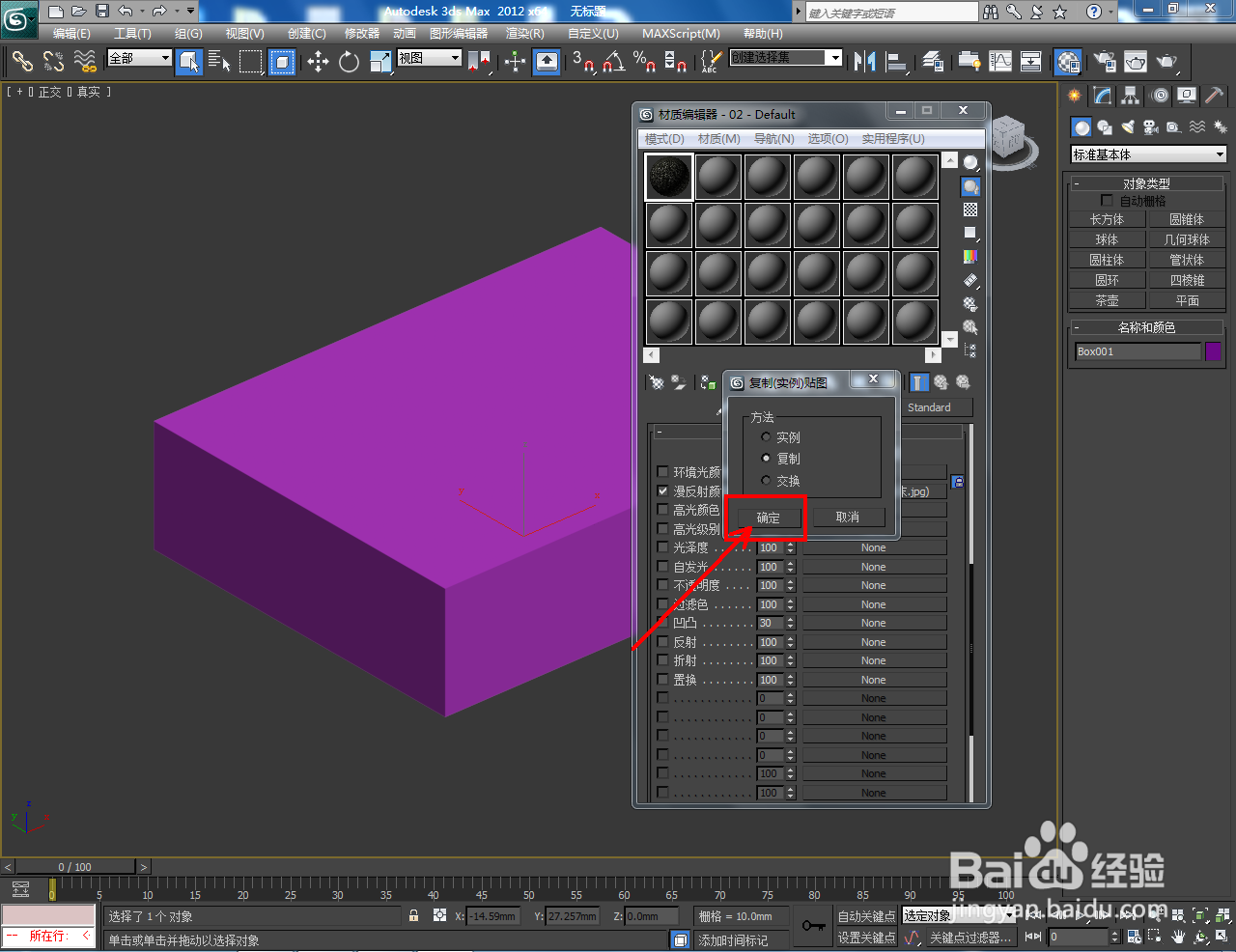Toggle the Angle Snap icon
Viewport: 1236px width, 952px height.
613,62
